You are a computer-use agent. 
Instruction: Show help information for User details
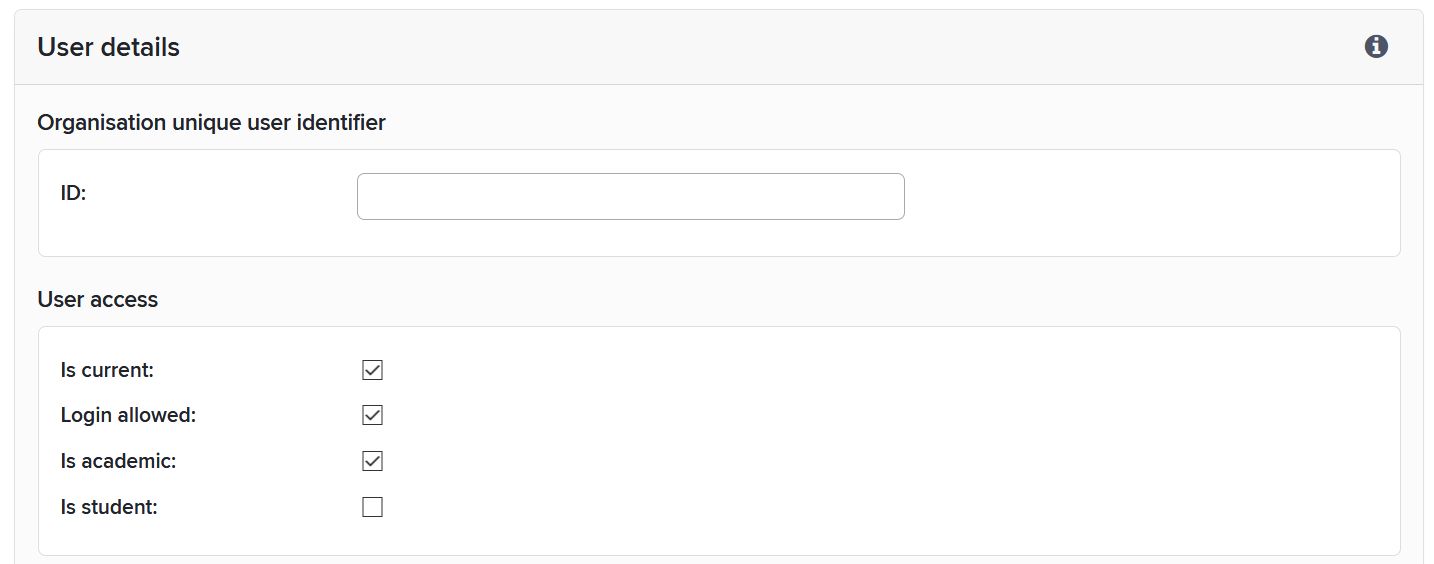tap(1376, 46)
